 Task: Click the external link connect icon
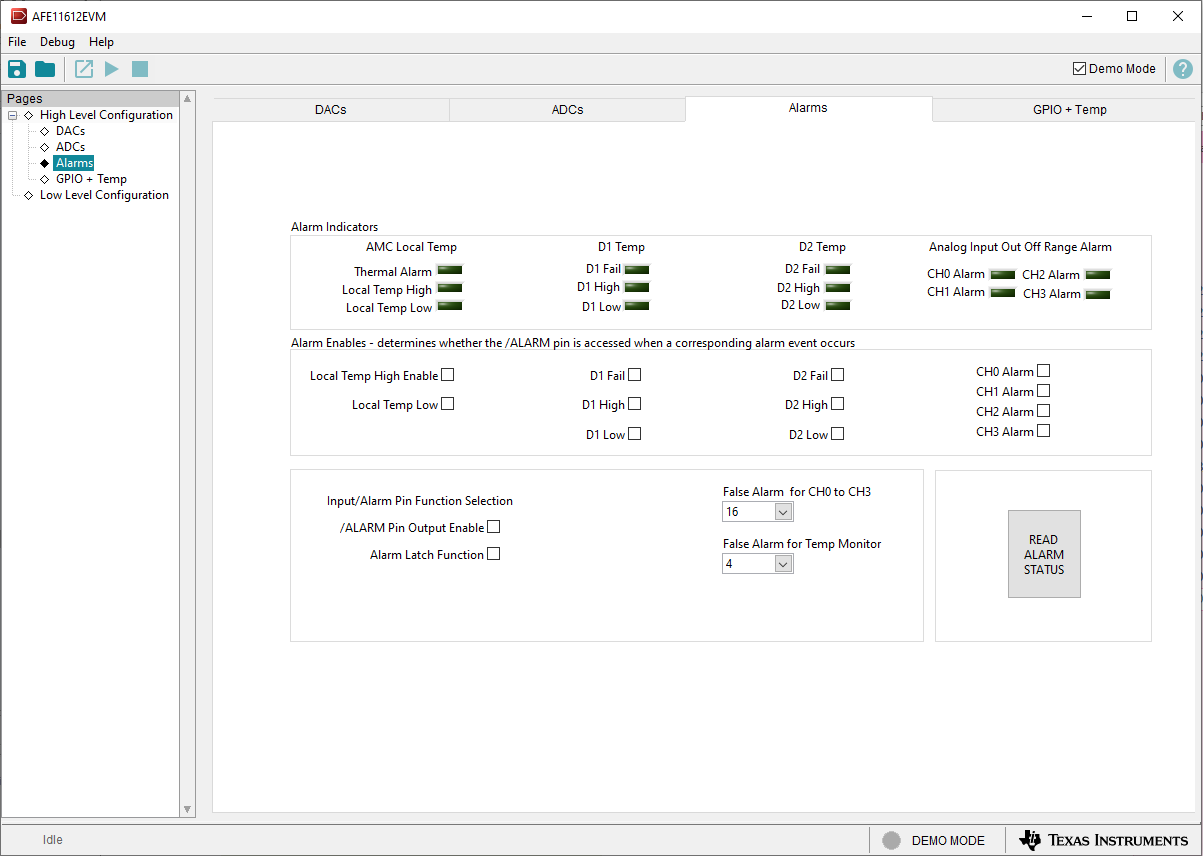[84, 69]
